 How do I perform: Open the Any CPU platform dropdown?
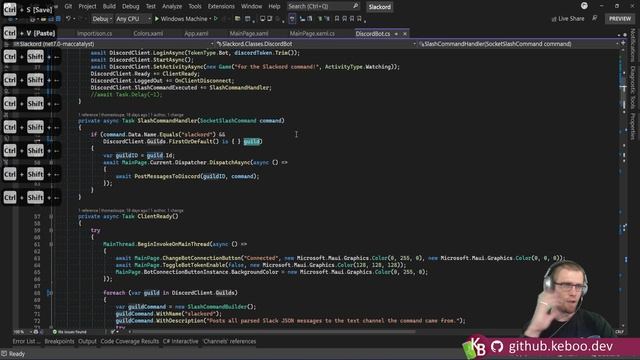[x=133, y=19]
